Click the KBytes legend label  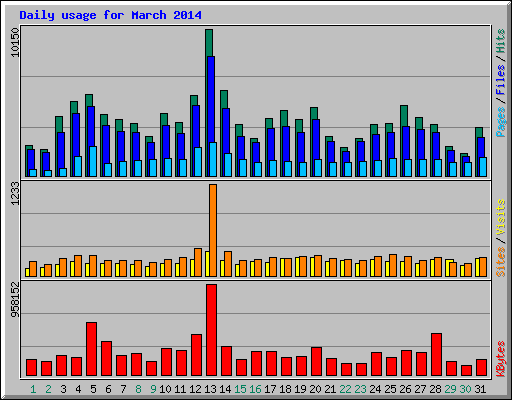click(x=500, y=359)
